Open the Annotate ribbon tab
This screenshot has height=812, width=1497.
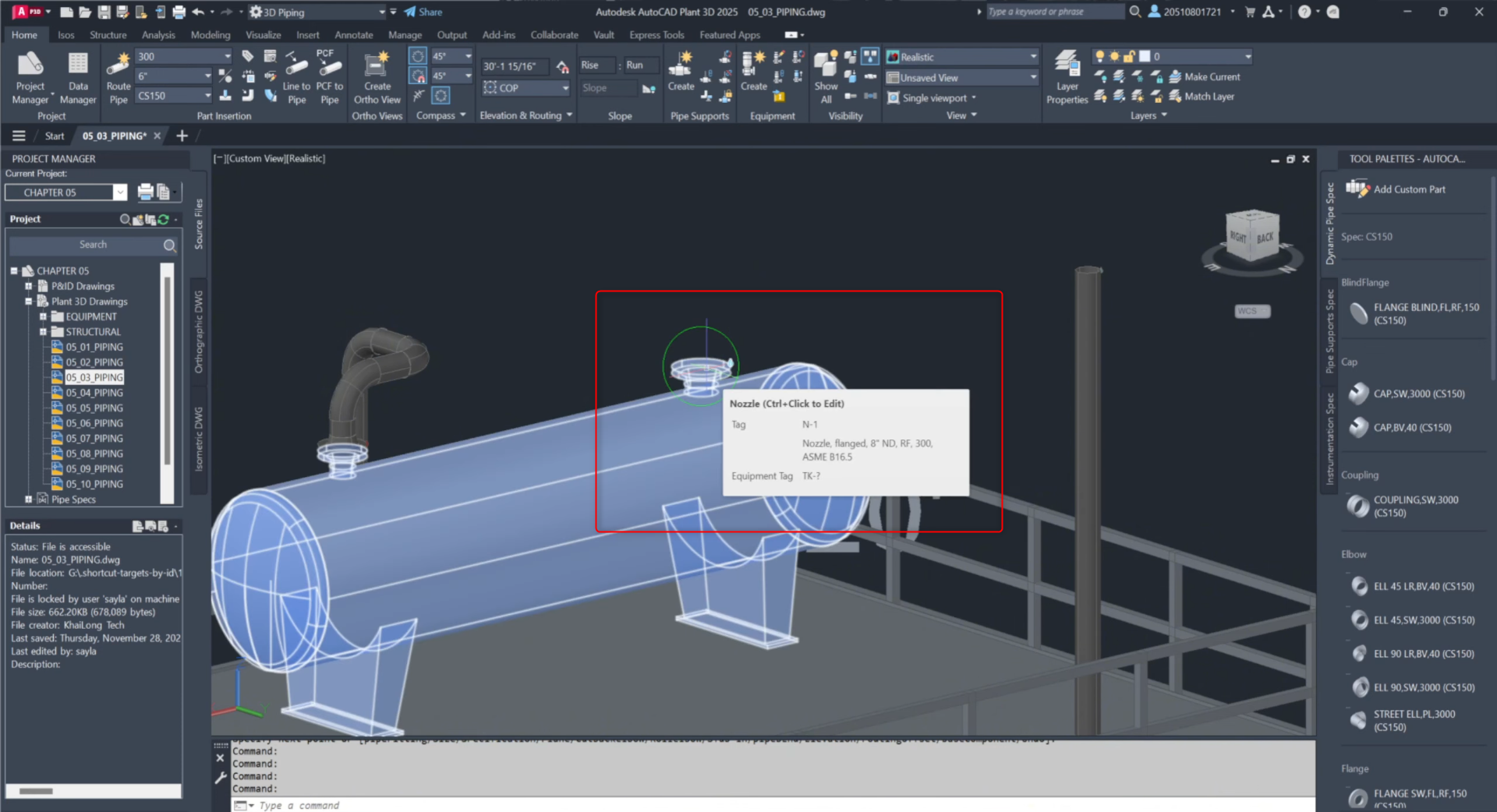pos(354,35)
